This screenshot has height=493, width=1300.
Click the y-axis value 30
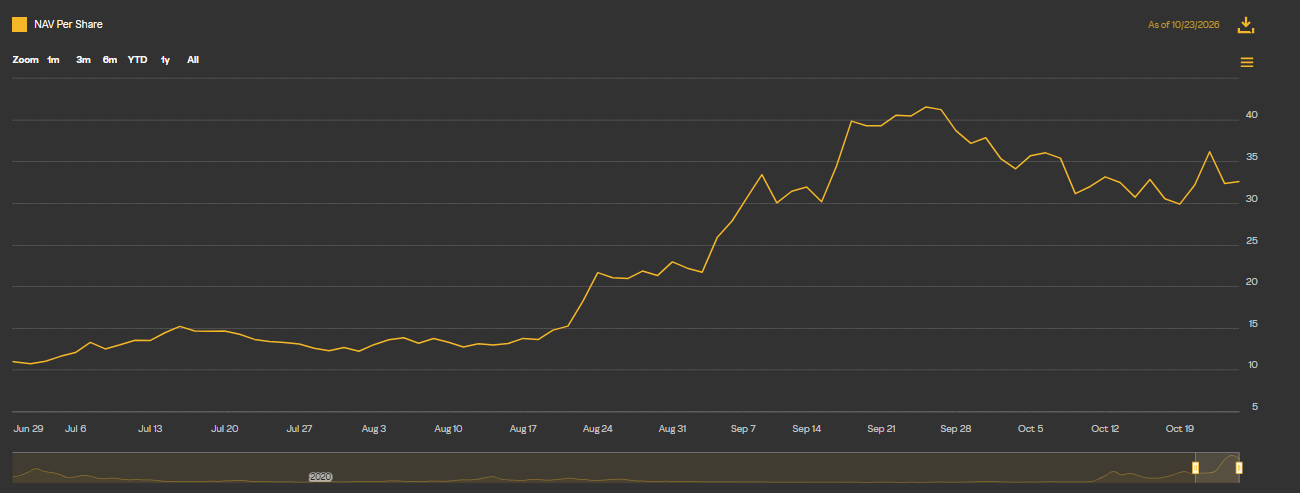[1250, 199]
